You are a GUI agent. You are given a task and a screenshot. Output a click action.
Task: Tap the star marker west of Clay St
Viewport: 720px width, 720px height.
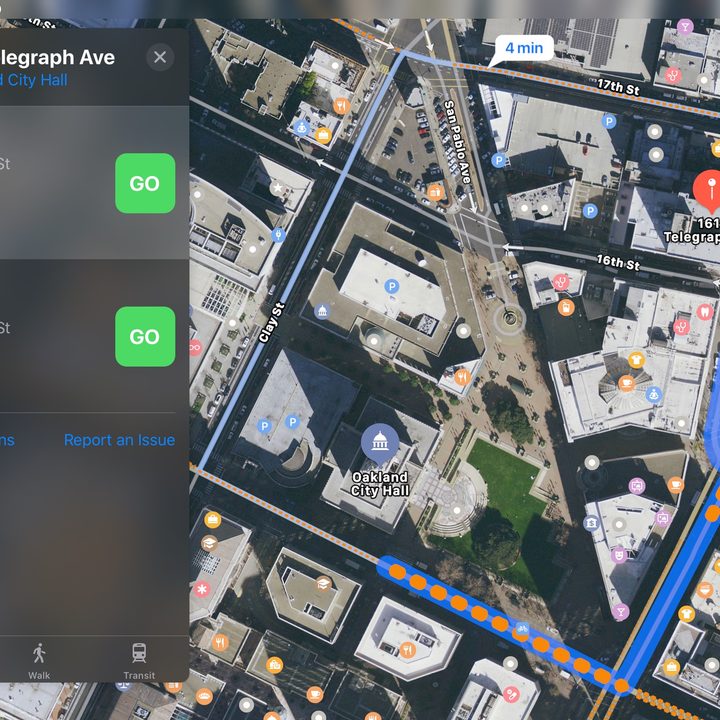[x=277, y=188]
